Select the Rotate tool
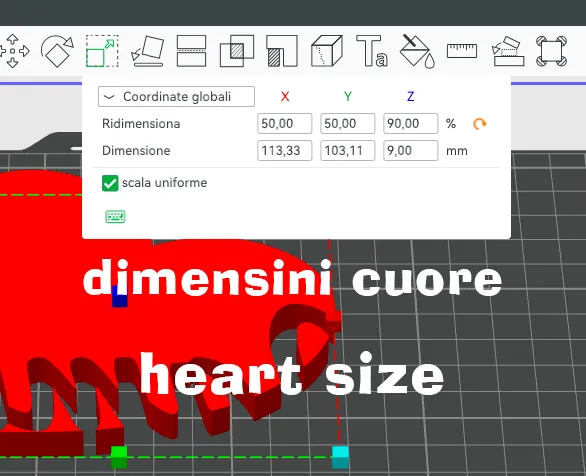The width and height of the screenshot is (586, 476). pos(57,51)
